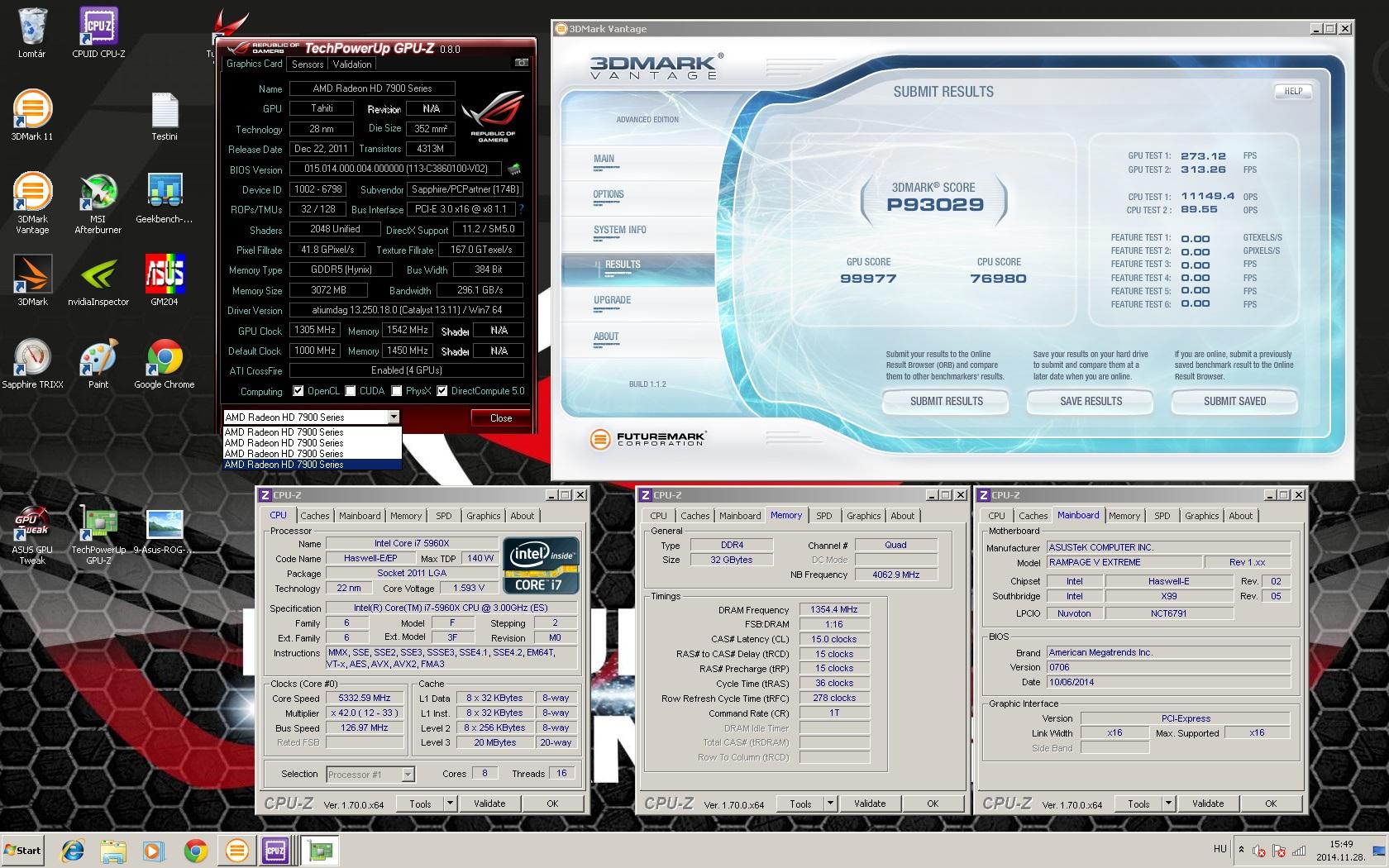1389x868 pixels.
Task: Open ASUS GPU Tweak desktop icon
Action: (31, 534)
